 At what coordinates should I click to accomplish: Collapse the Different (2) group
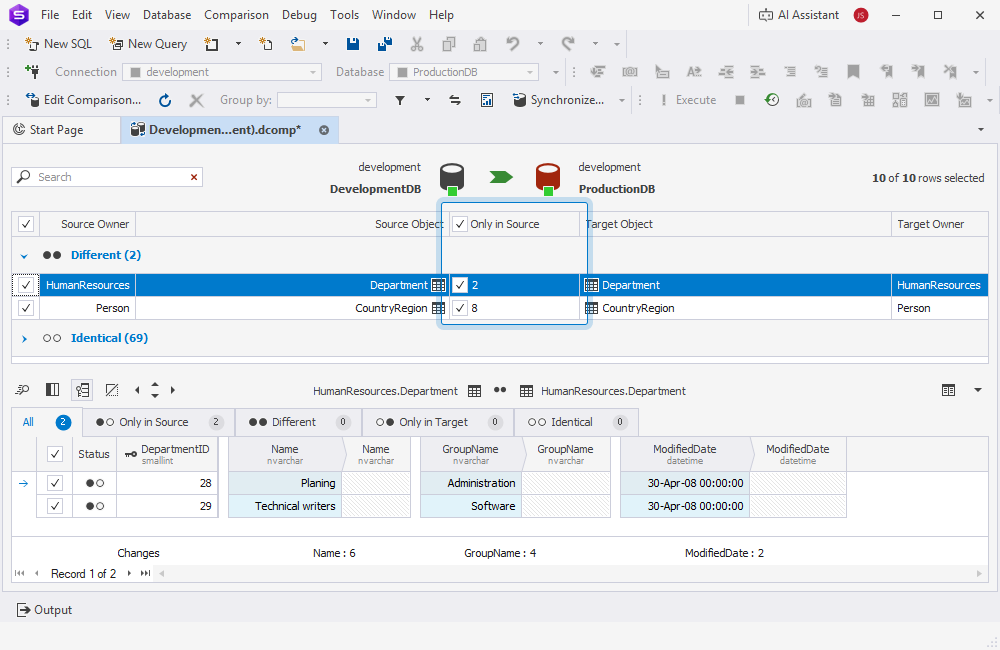[24, 256]
